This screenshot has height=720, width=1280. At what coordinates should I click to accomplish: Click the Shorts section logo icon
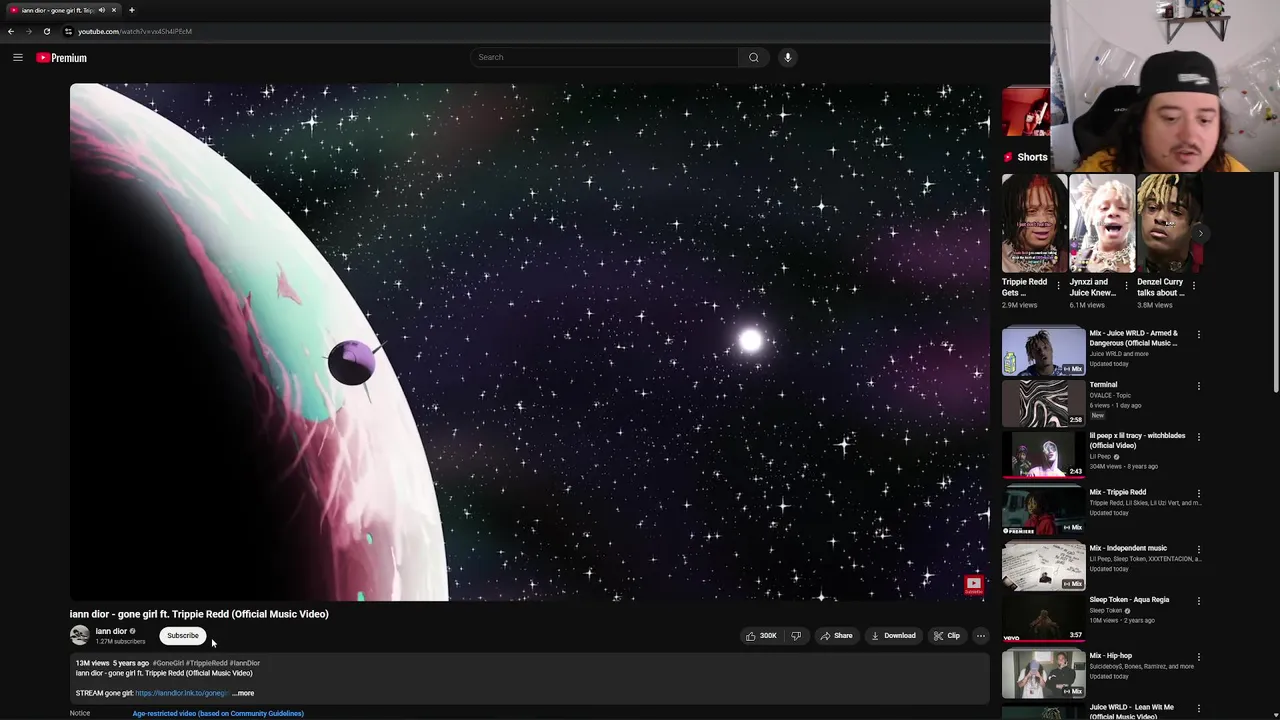point(1008,157)
